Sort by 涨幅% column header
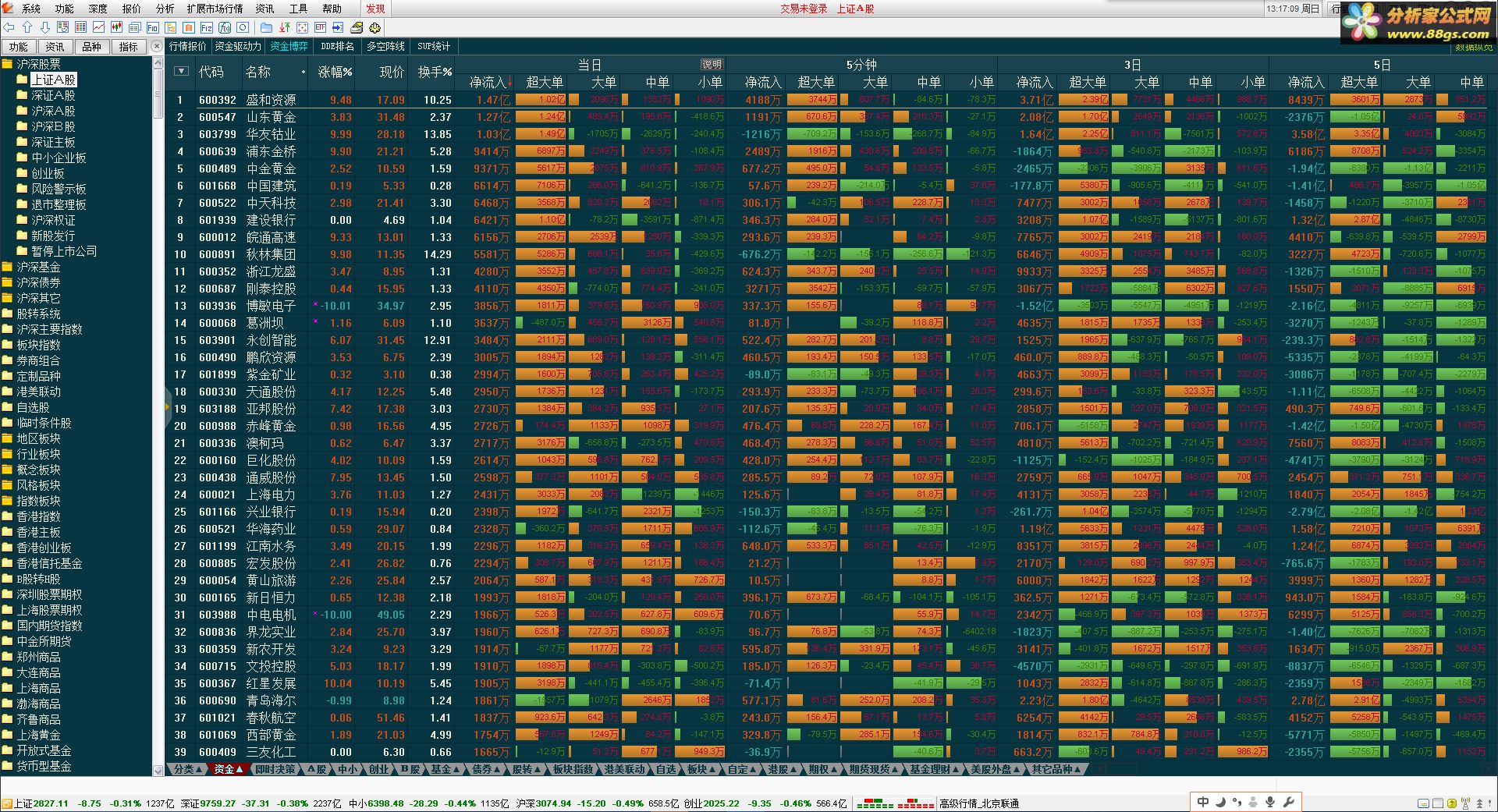 pyautogui.click(x=335, y=72)
